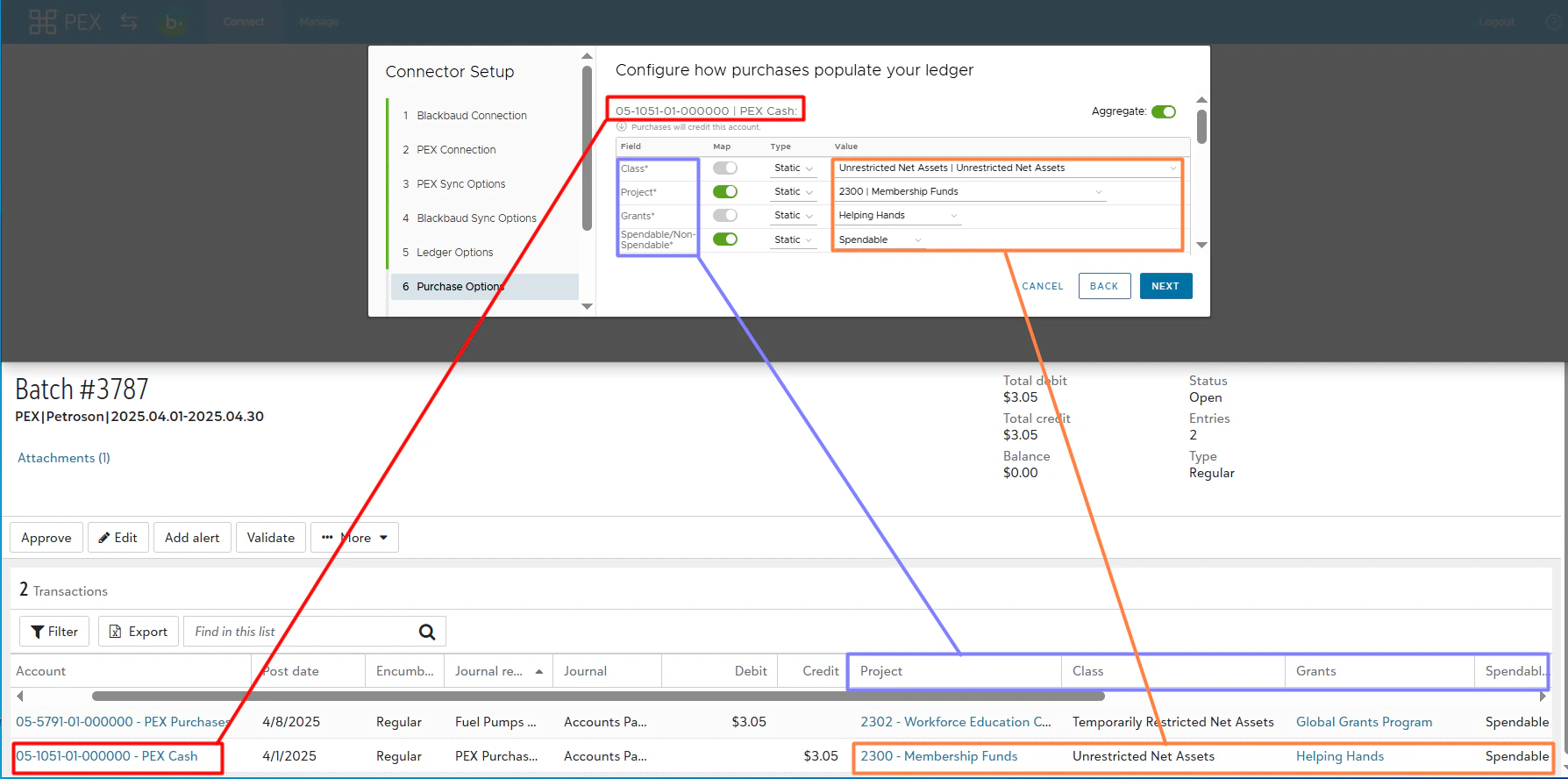
Task: Open the Class type Static dropdown
Action: [x=794, y=168]
